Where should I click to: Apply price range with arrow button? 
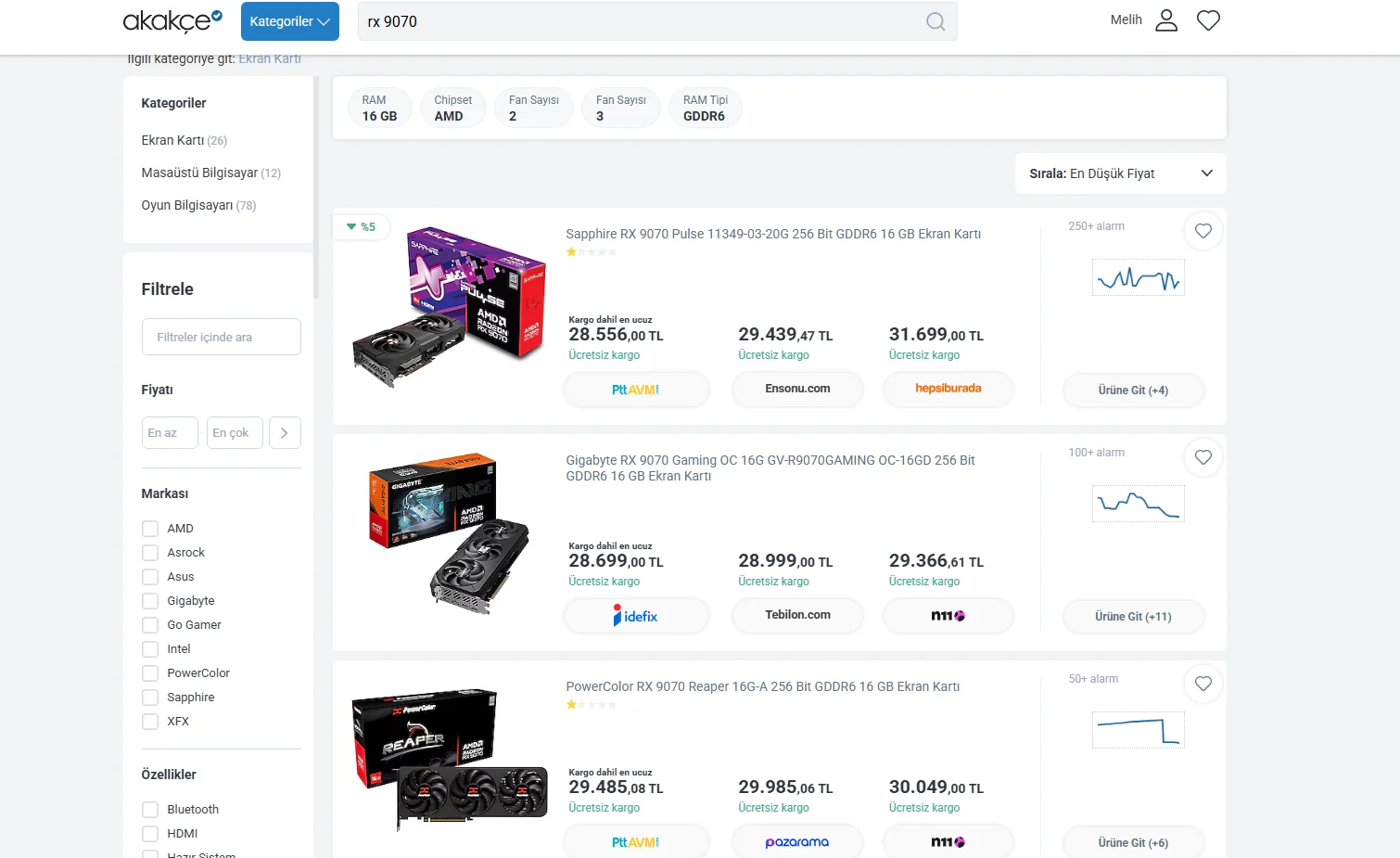click(x=285, y=433)
